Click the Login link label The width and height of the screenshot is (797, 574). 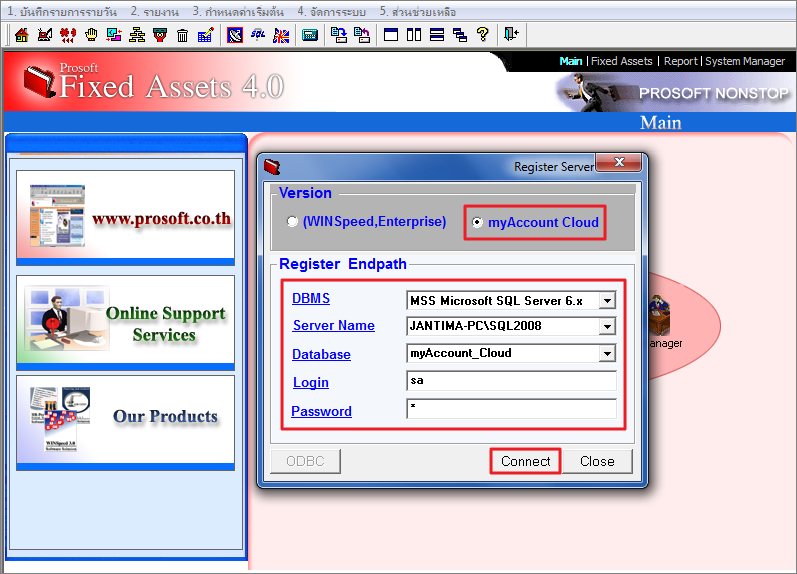coord(311,382)
